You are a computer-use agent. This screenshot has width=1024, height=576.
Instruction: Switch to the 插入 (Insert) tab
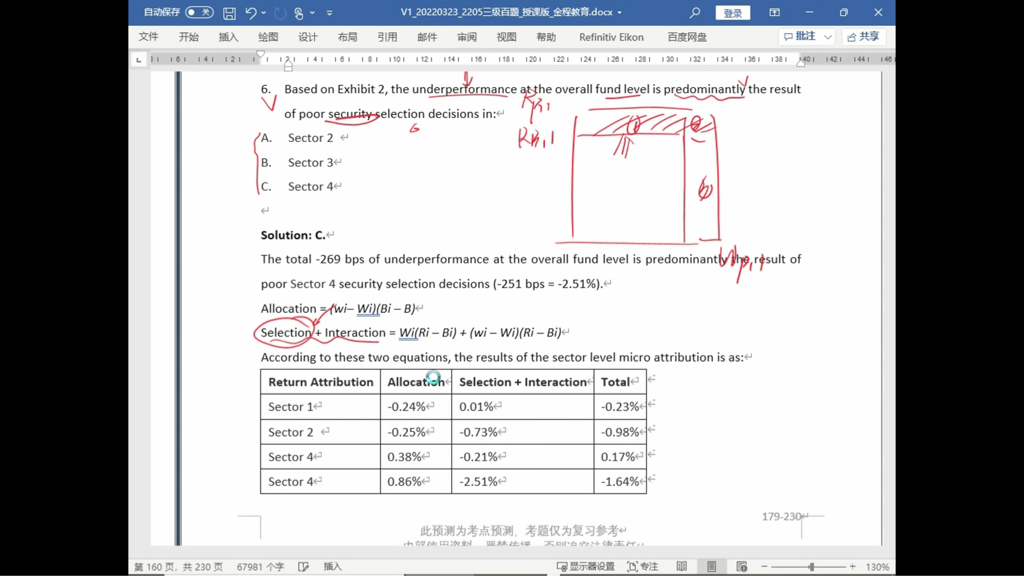(x=229, y=37)
